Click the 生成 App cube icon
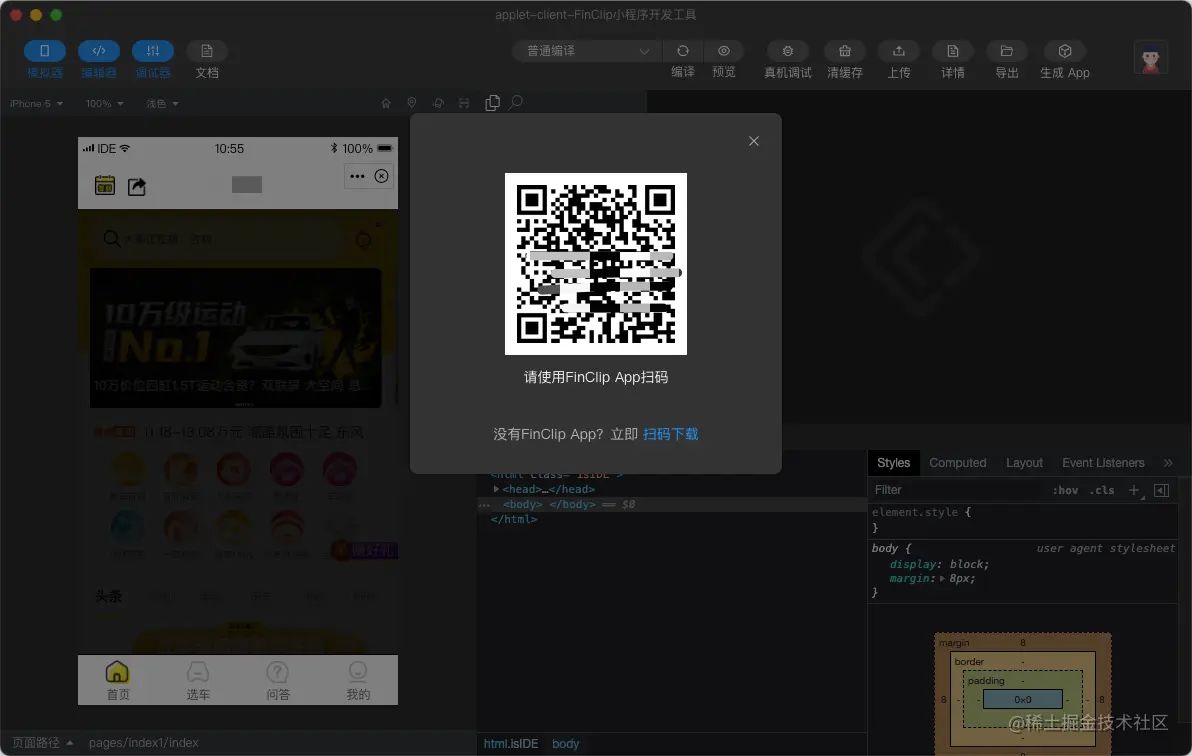1192x756 pixels. point(1065,51)
